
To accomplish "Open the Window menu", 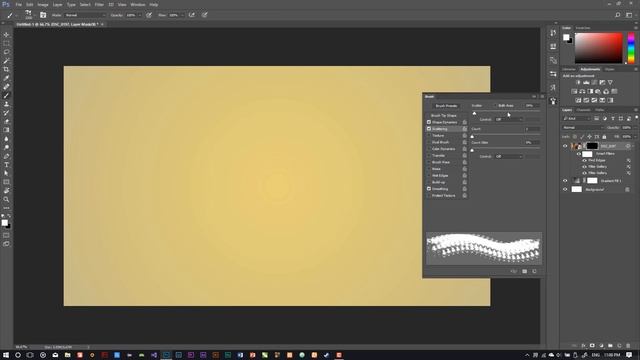I will click(x=138, y=4).
